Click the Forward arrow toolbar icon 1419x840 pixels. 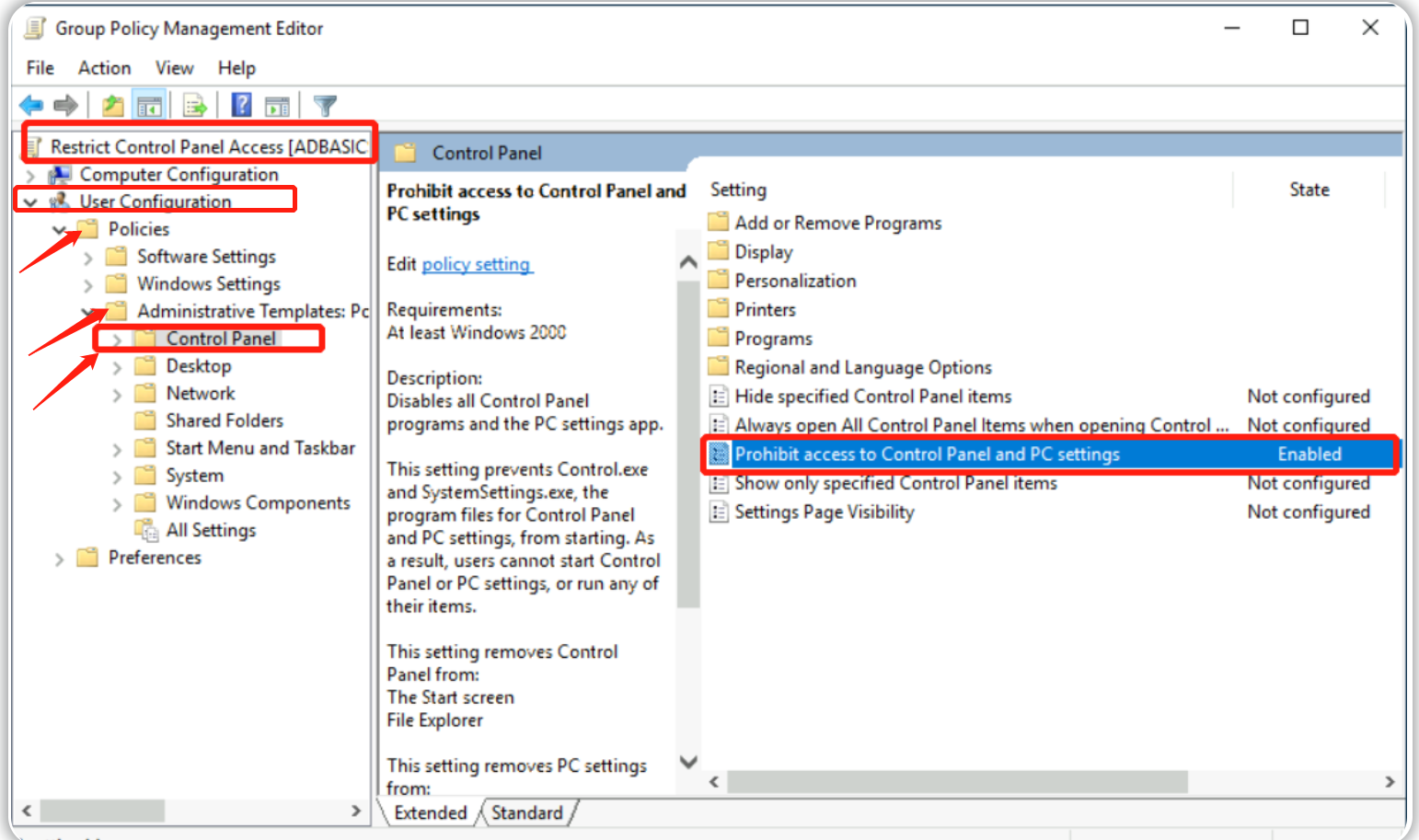pos(65,106)
